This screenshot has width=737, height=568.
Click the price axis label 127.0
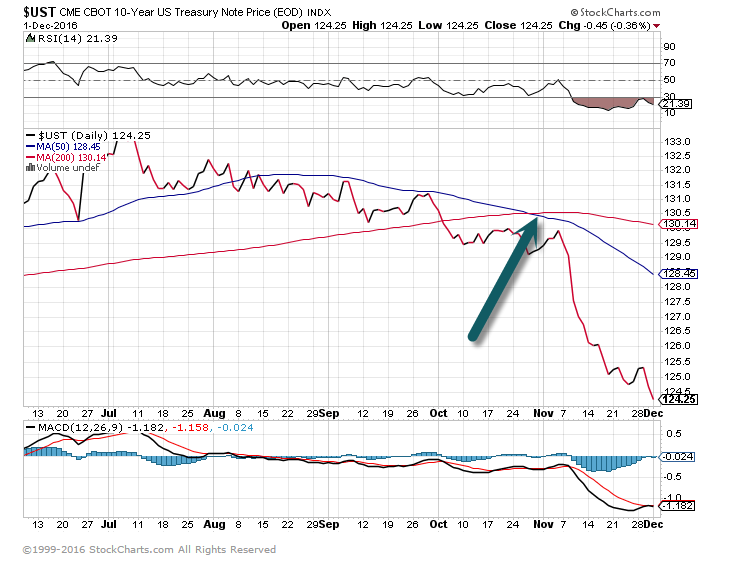pos(677,316)
